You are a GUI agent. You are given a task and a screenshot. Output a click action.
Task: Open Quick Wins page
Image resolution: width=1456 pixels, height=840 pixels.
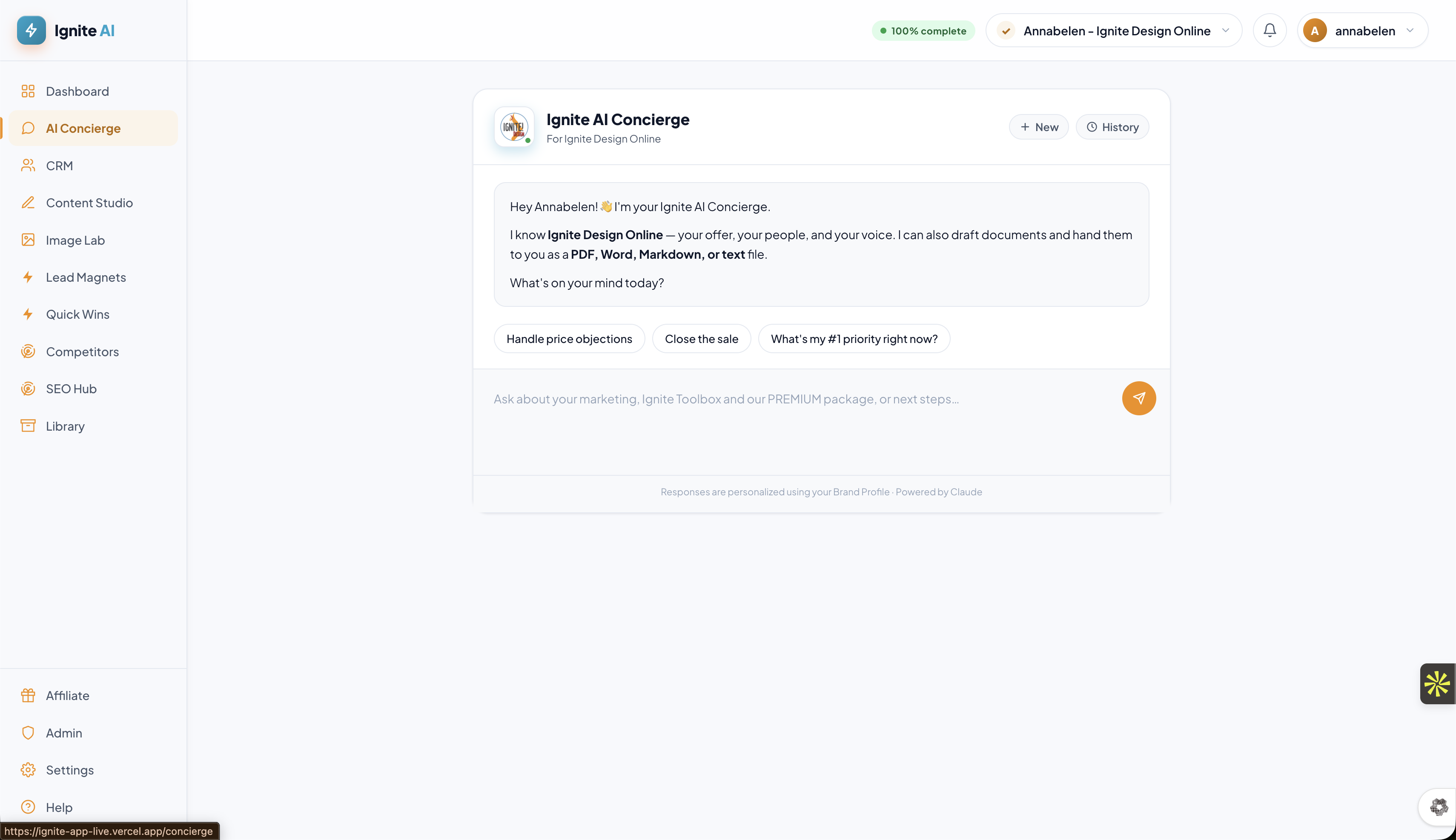click(93, 314)
